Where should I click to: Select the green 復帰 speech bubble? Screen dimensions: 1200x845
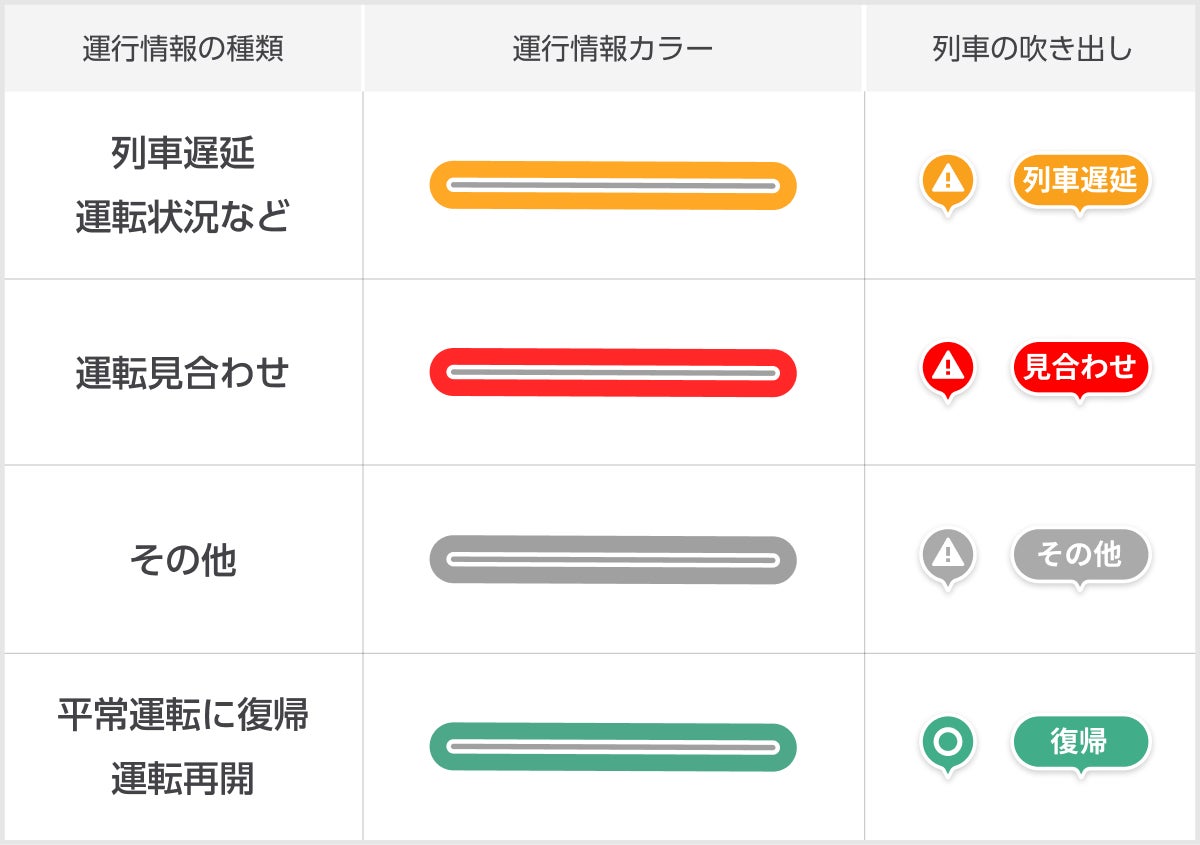tap(1080, 742)
